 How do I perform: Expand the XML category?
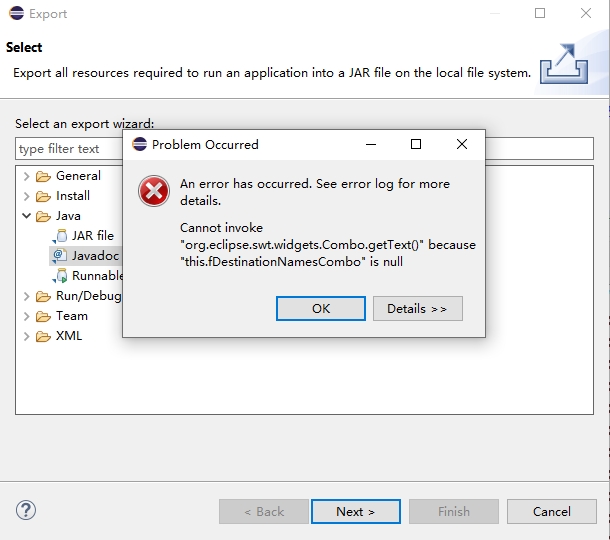[x=26, y=336]
